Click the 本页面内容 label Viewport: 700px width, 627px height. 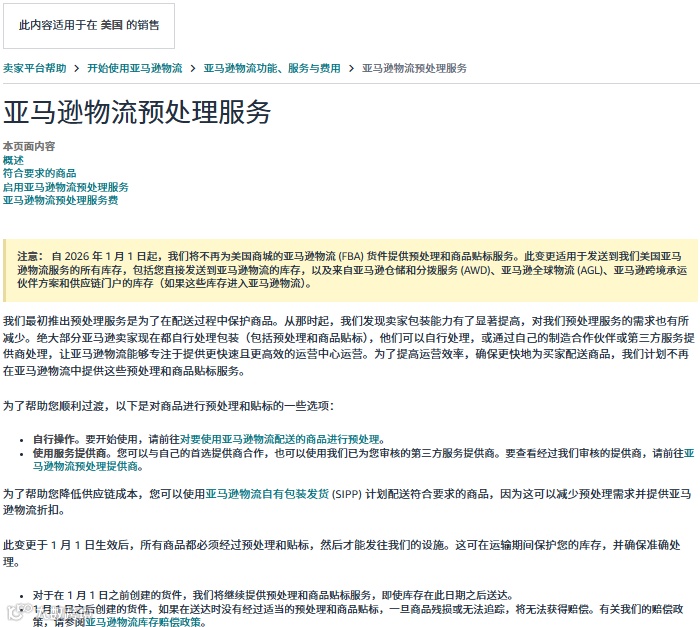click(29, 146)
